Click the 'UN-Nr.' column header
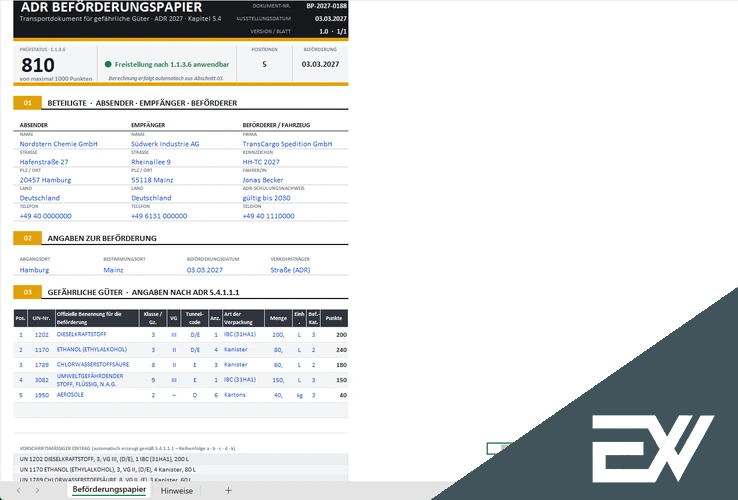This screenshot has height=500, width=738. pos(41,318)
